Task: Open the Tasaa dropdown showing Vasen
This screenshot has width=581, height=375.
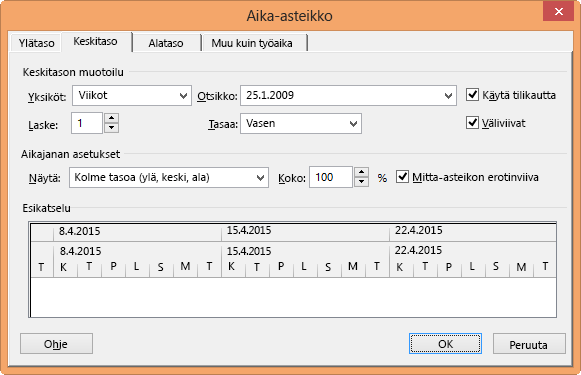Action: (x=301, y=123)
